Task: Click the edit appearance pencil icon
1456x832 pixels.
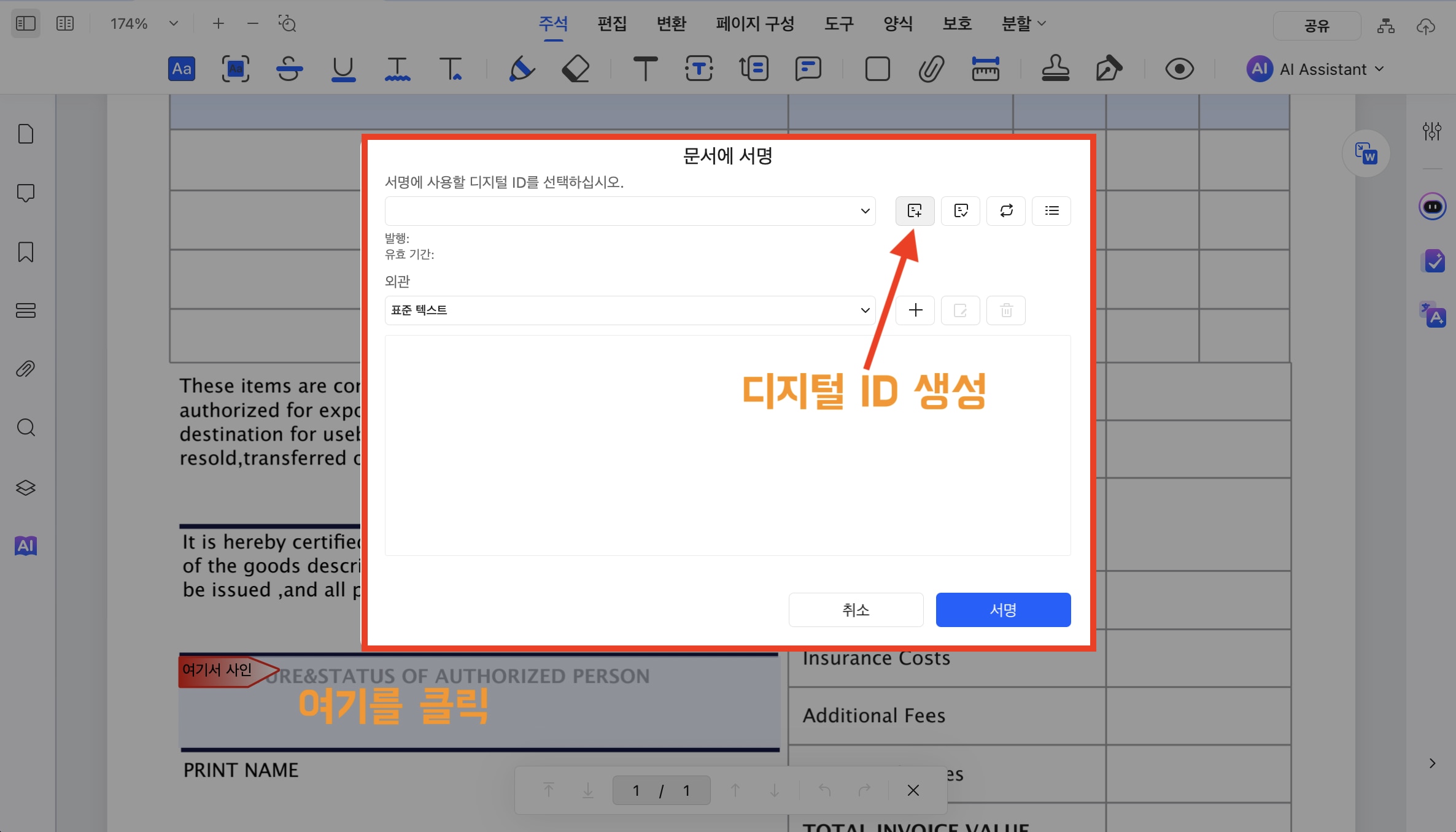Action: coord(961,310)
